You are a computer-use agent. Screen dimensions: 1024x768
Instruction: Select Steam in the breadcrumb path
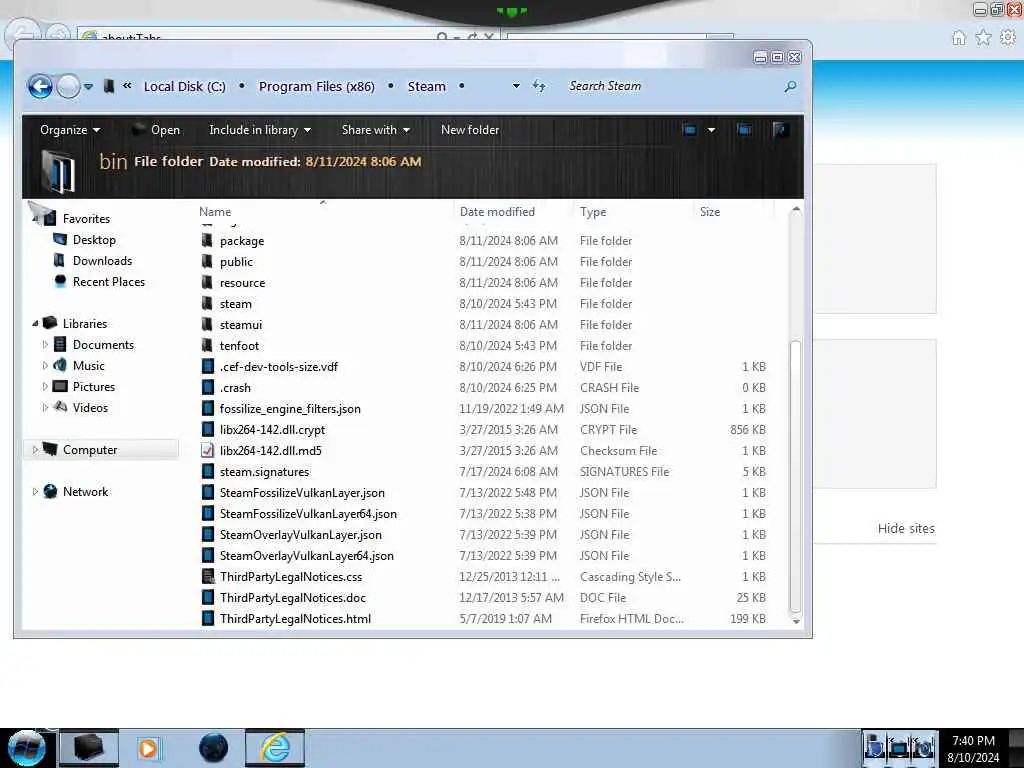426,86
